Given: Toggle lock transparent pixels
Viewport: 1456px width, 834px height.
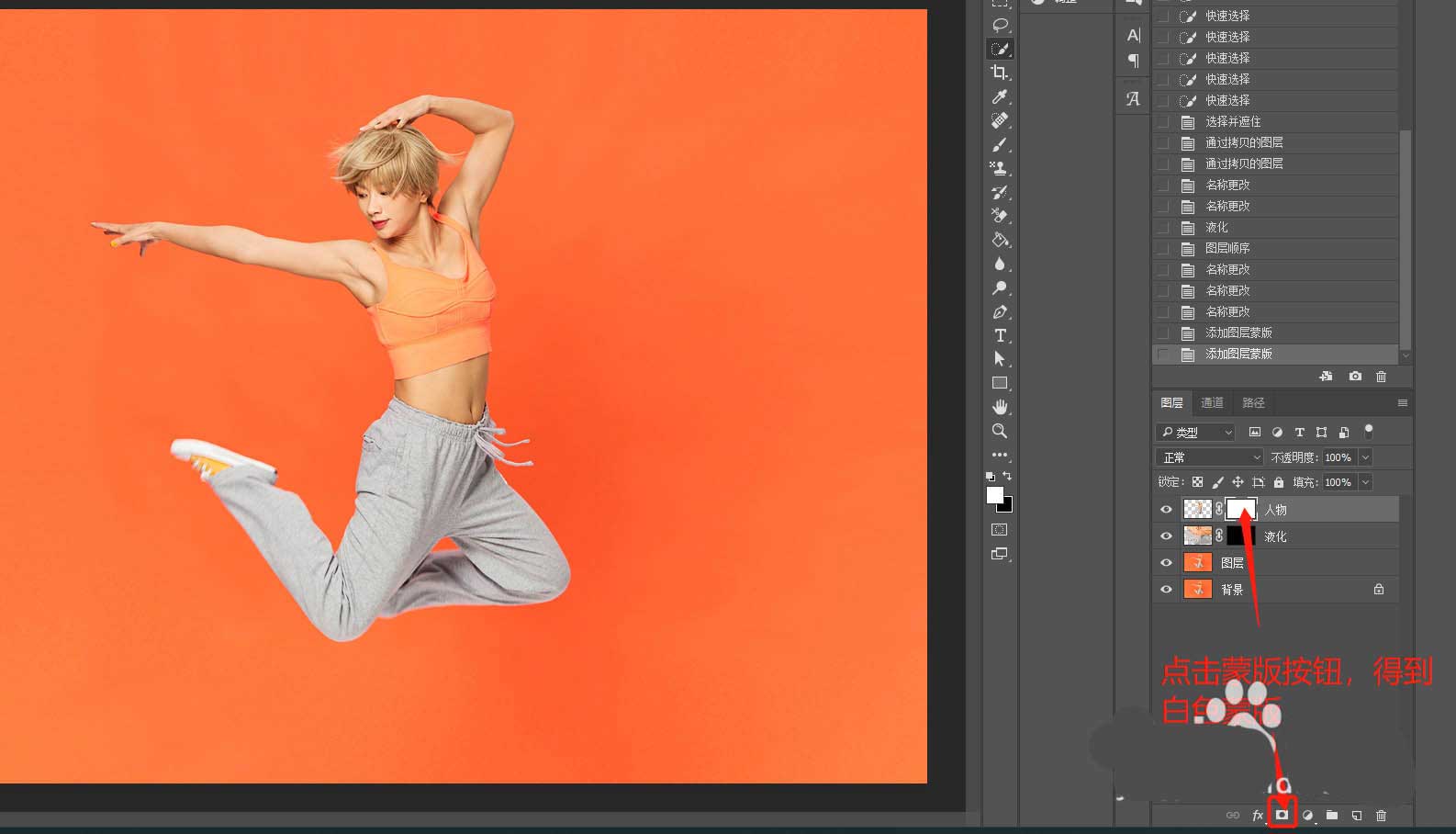Looking at the screenshot, I should (x=1197, y=482).
